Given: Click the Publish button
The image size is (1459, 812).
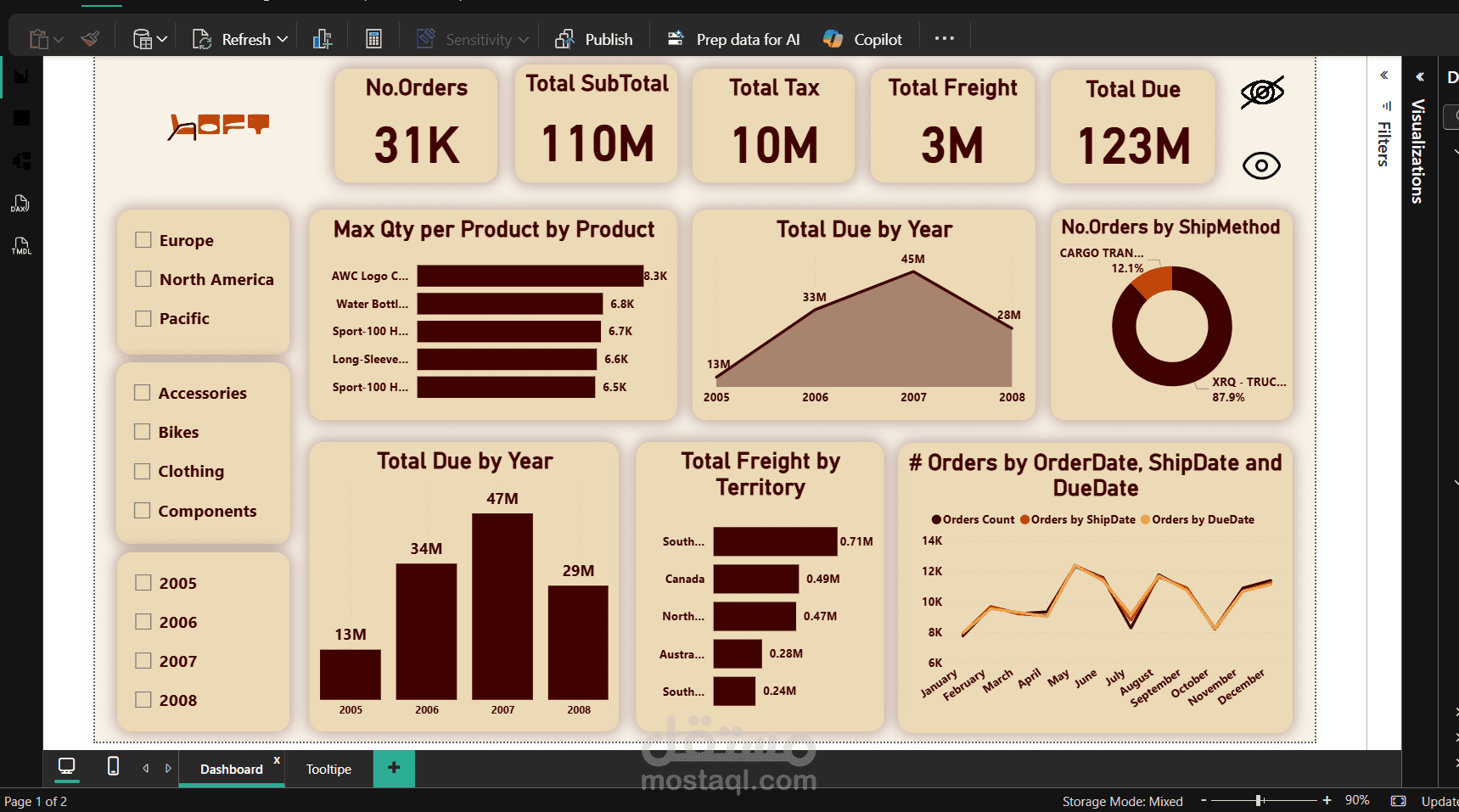Looking at the screenshot, I should [594, 38].
